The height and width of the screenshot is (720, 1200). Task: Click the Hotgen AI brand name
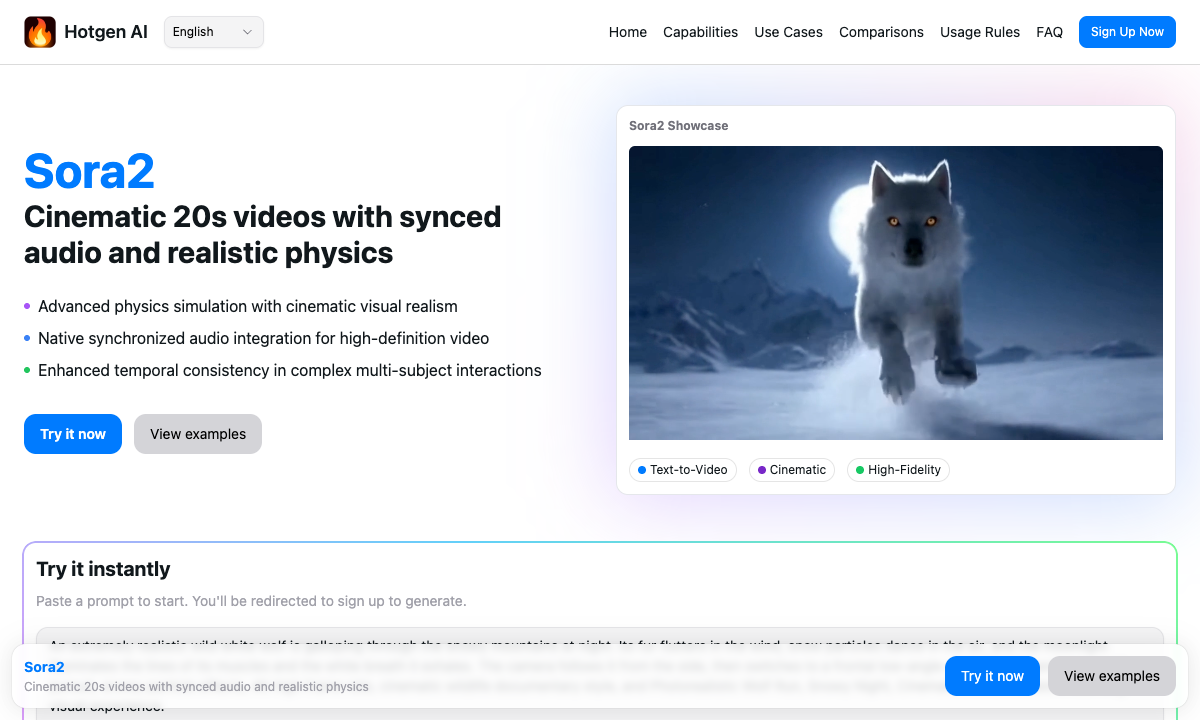tap(106, 32)
